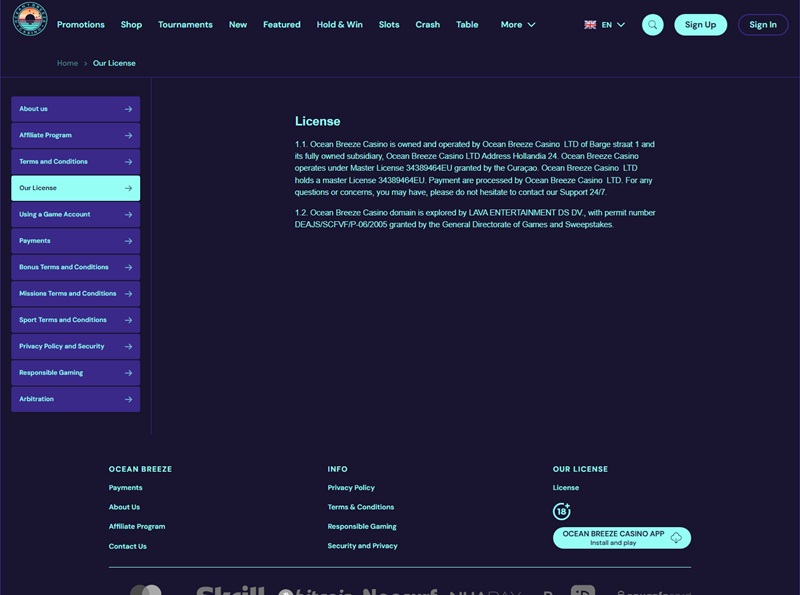The height and width of the screenshot is (595, 800).
Task: Click arrow icon on About us row
Action: pyautogui.click(x=129, y=109)
